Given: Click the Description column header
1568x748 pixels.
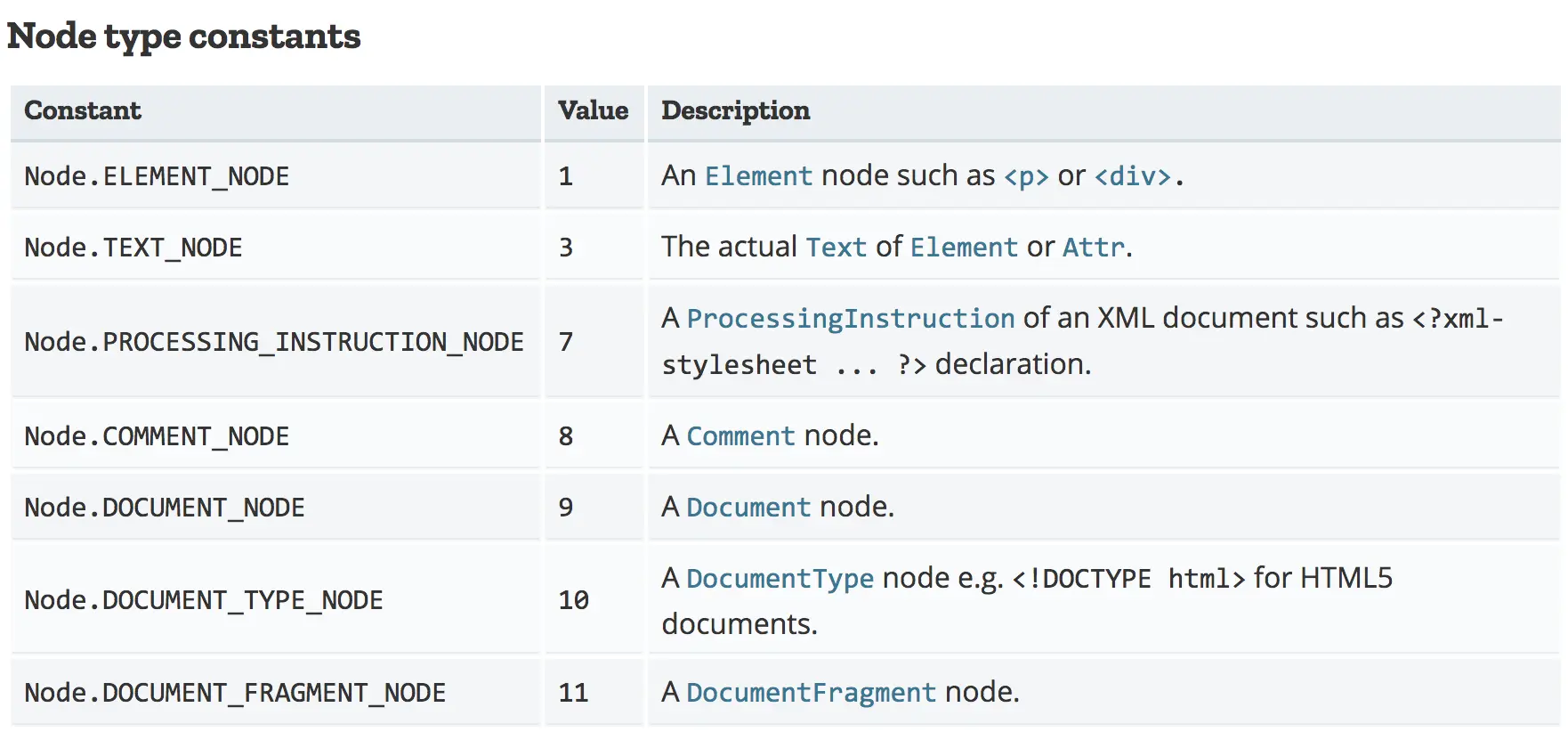Looking at the screenshot, I should tap(735, 110).
